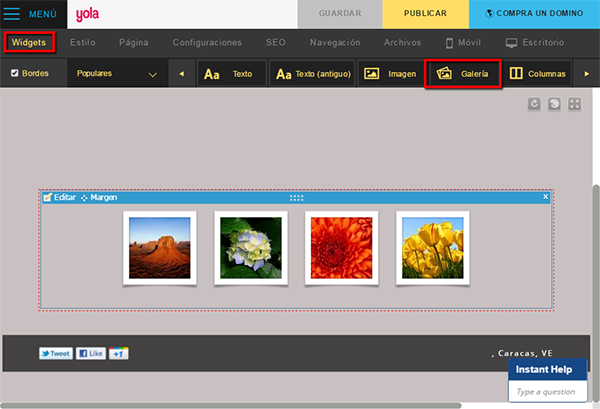The height and width of the screenshot is (409, 600).
Task: Toggle the Bordes checkbox
Action: point(14,74)
